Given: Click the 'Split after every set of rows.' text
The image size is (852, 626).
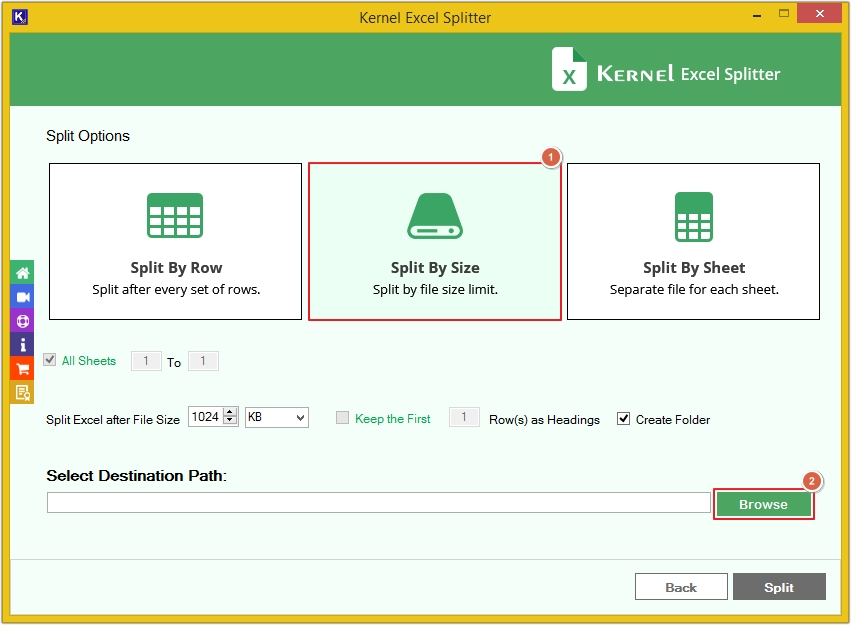Looking at the screenshot, I should point(176,290).
